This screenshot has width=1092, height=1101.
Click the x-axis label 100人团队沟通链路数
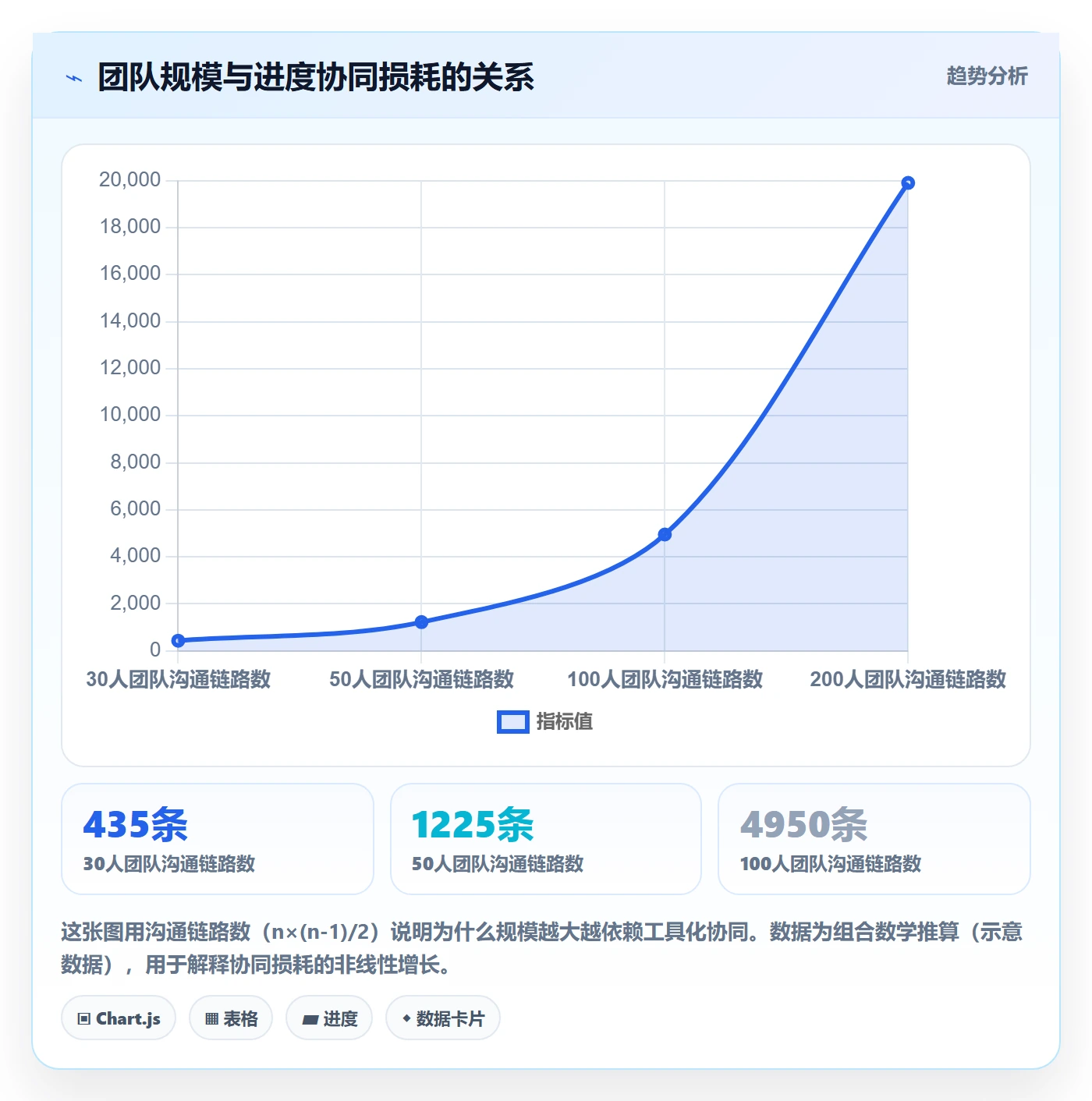[x=665, y=679]
